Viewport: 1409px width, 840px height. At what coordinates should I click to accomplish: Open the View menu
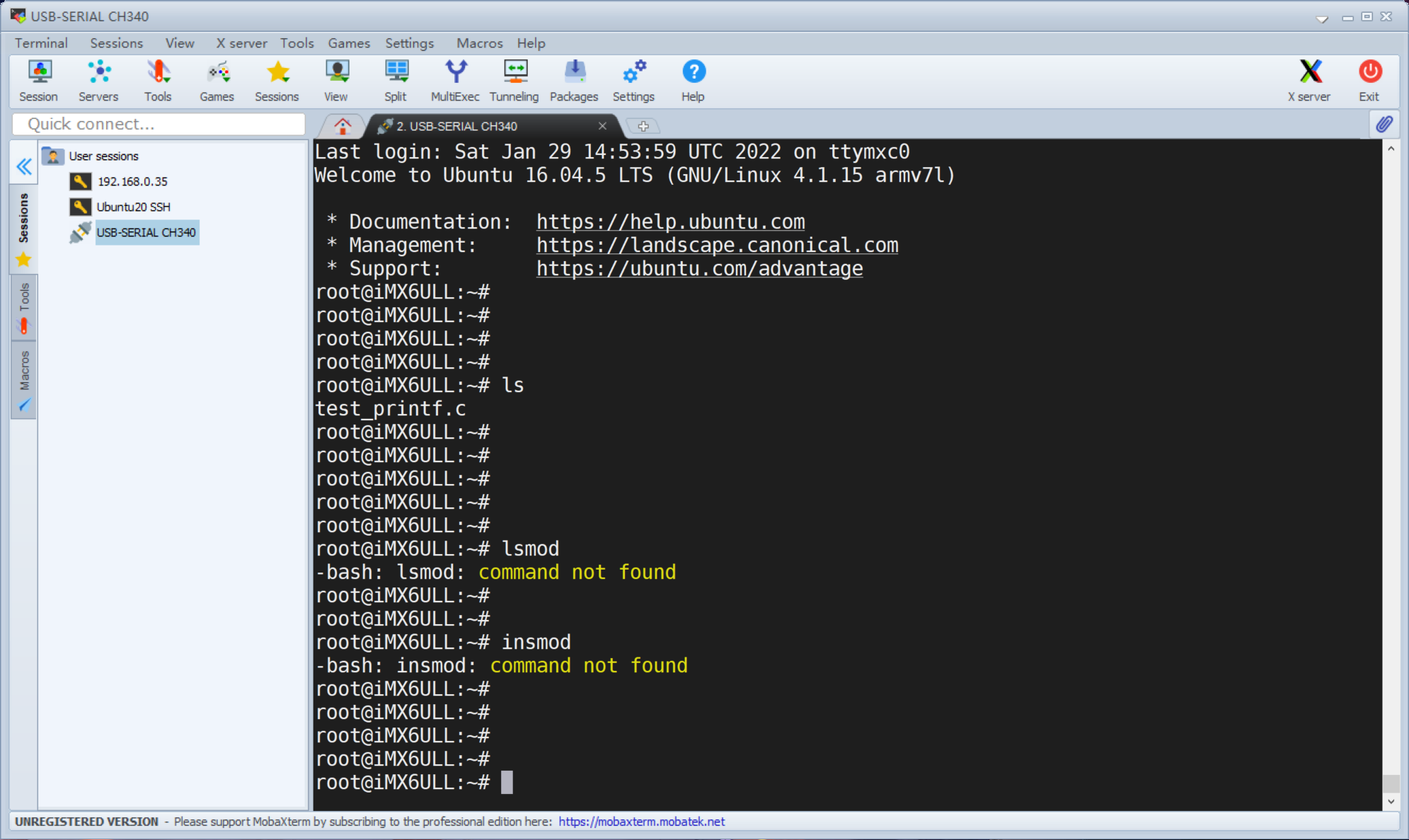coord(180,43)
